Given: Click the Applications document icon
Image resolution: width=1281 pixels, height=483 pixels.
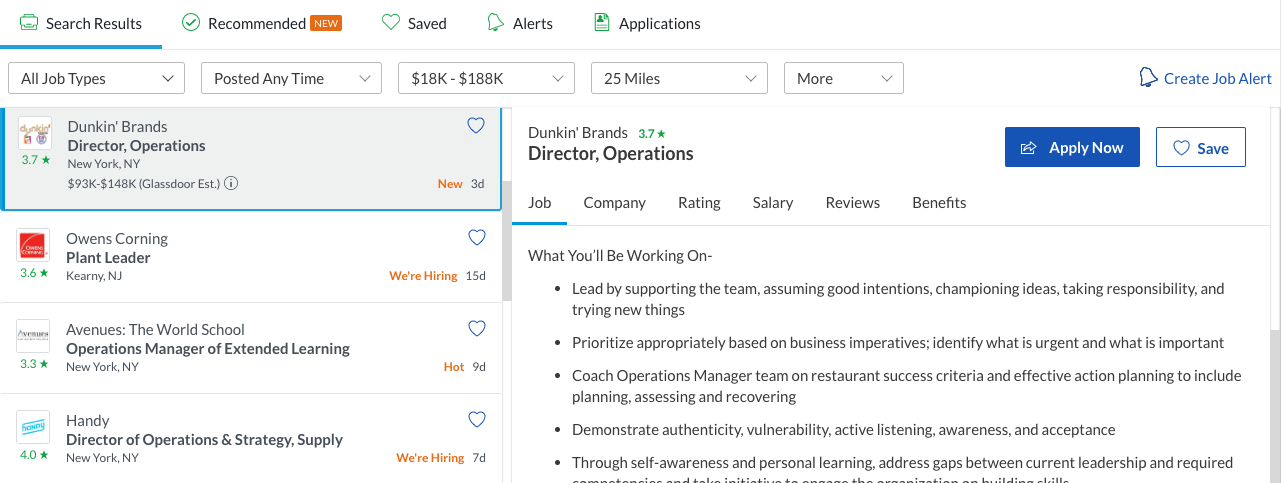Looking at the screenshot, I should click(x=601, y=22).
